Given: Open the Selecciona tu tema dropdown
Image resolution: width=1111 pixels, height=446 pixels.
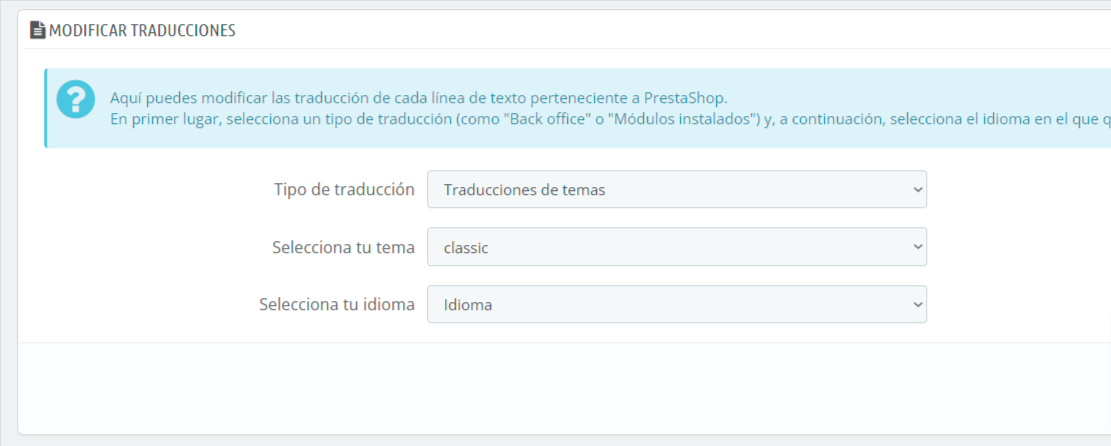Looking at the screenshot, I should (677, 247).
